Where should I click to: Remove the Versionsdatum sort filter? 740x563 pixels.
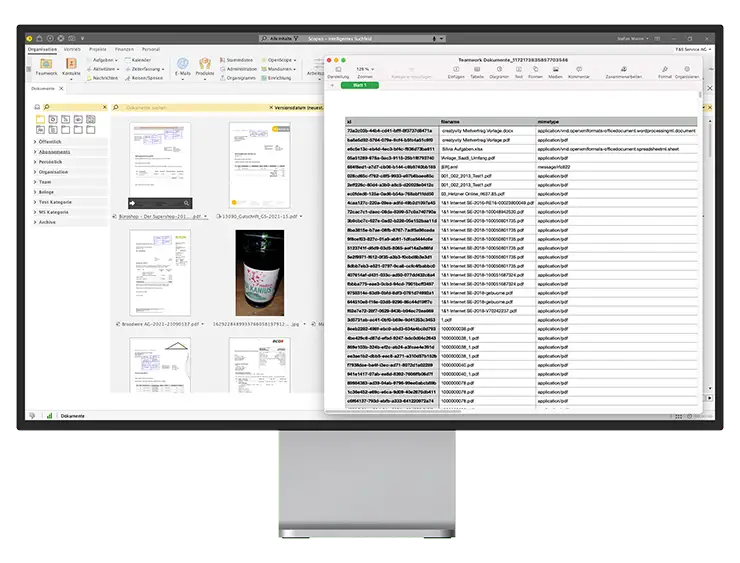[271, 108]
